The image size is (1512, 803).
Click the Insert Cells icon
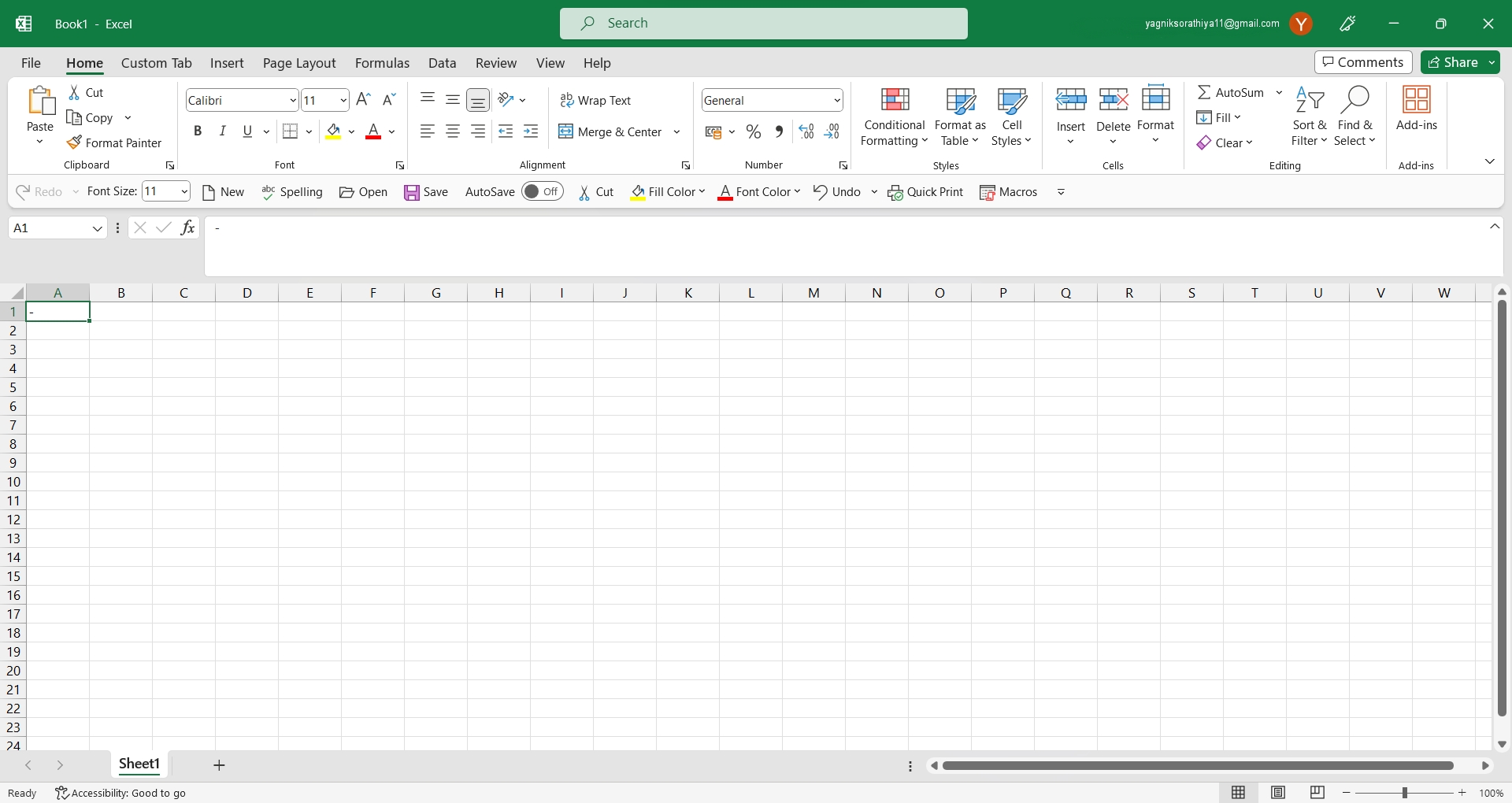[x=1070, y=99]
